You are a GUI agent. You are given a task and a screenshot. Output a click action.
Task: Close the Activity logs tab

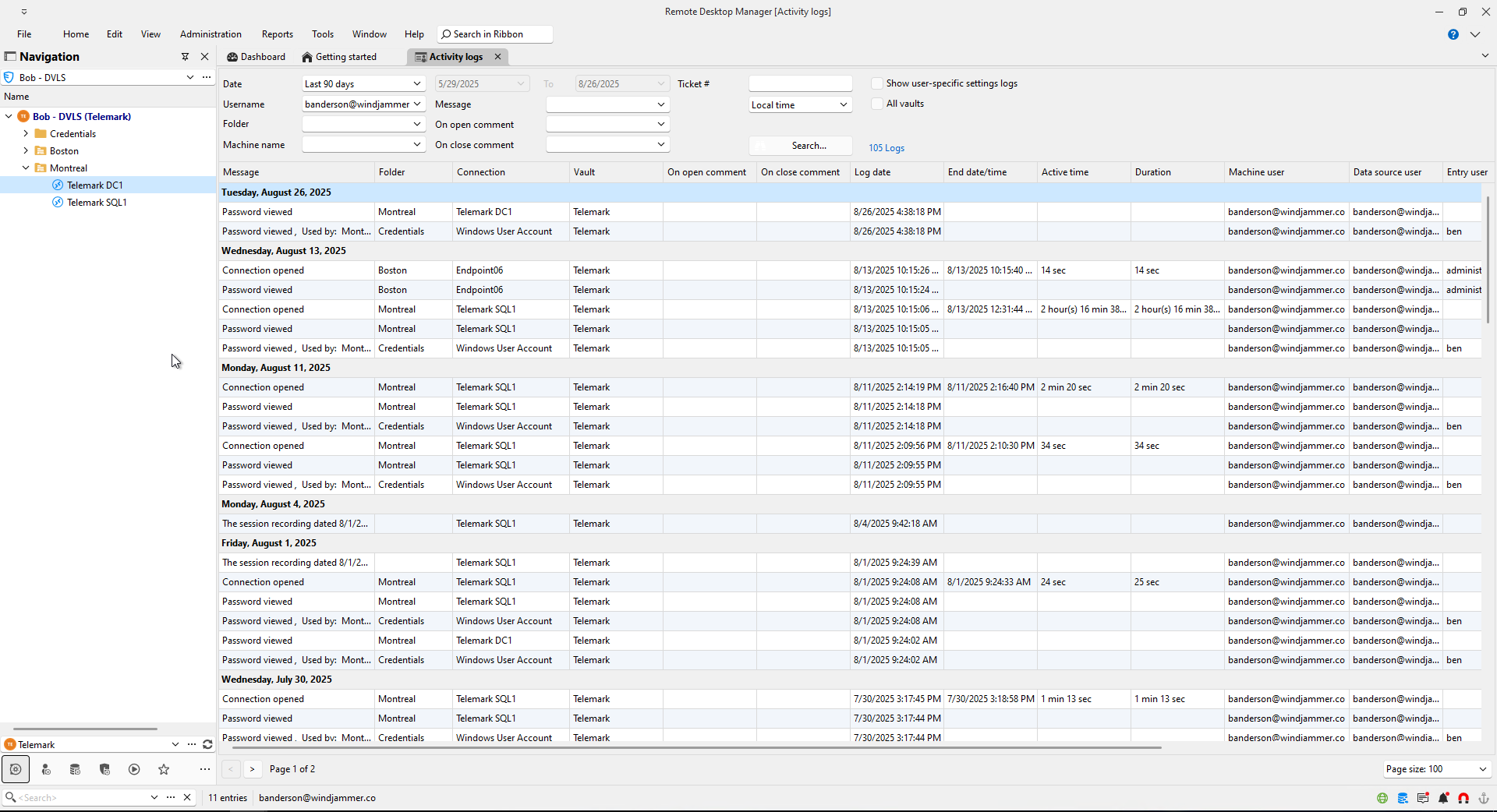coord(497,56)
